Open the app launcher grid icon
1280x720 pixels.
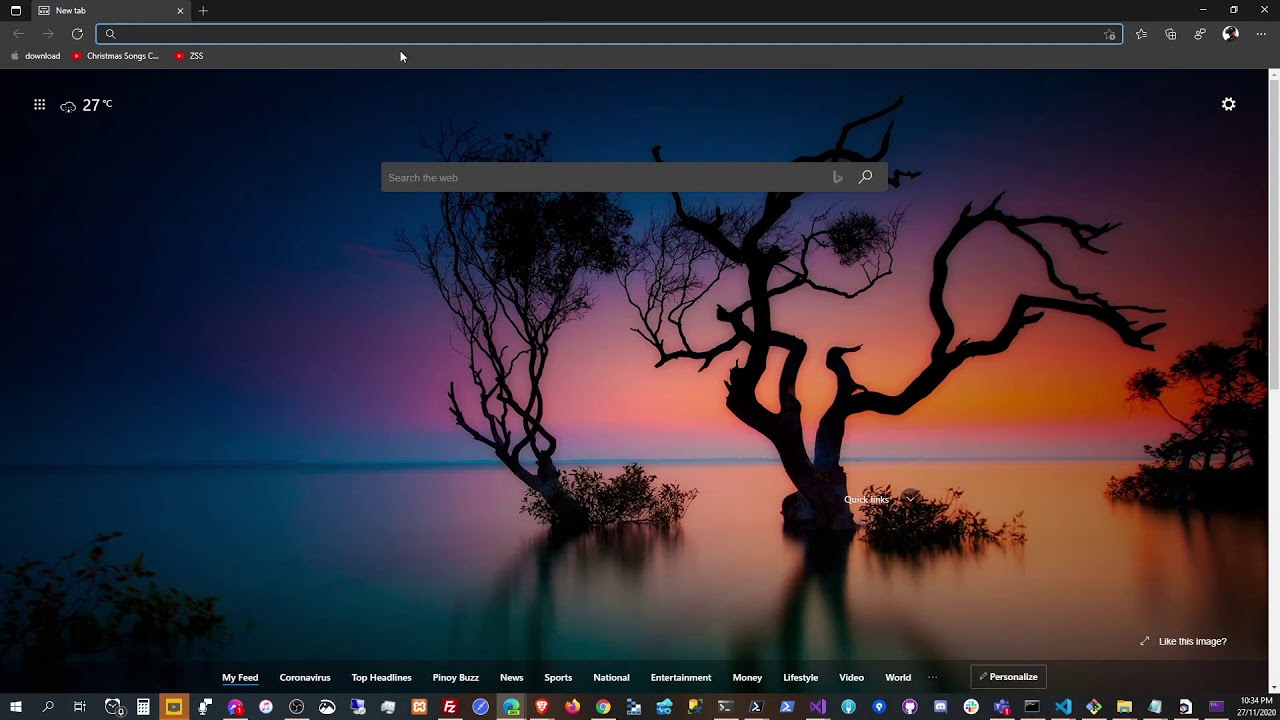tap(39, 104)
